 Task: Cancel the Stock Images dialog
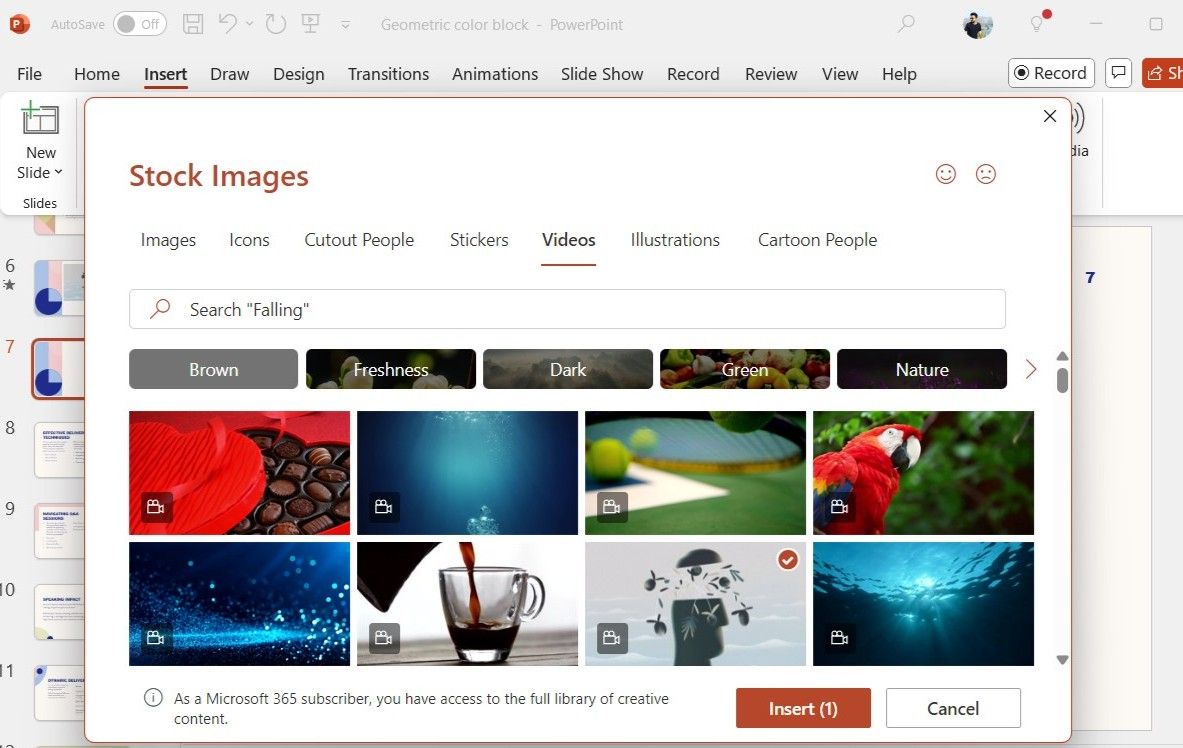coord(952,708)
